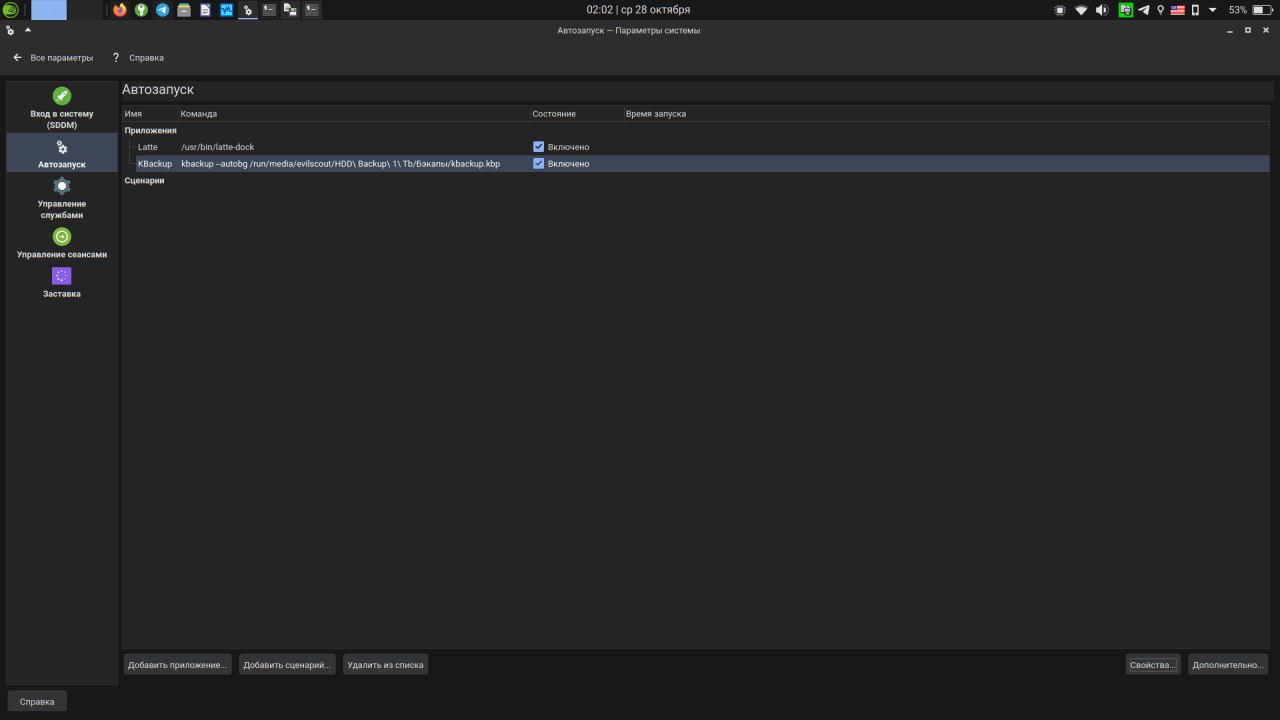Click the green clipboard tray icon
The width and height of the screenshot is (1280, 720).
(x=1126, y=10)
